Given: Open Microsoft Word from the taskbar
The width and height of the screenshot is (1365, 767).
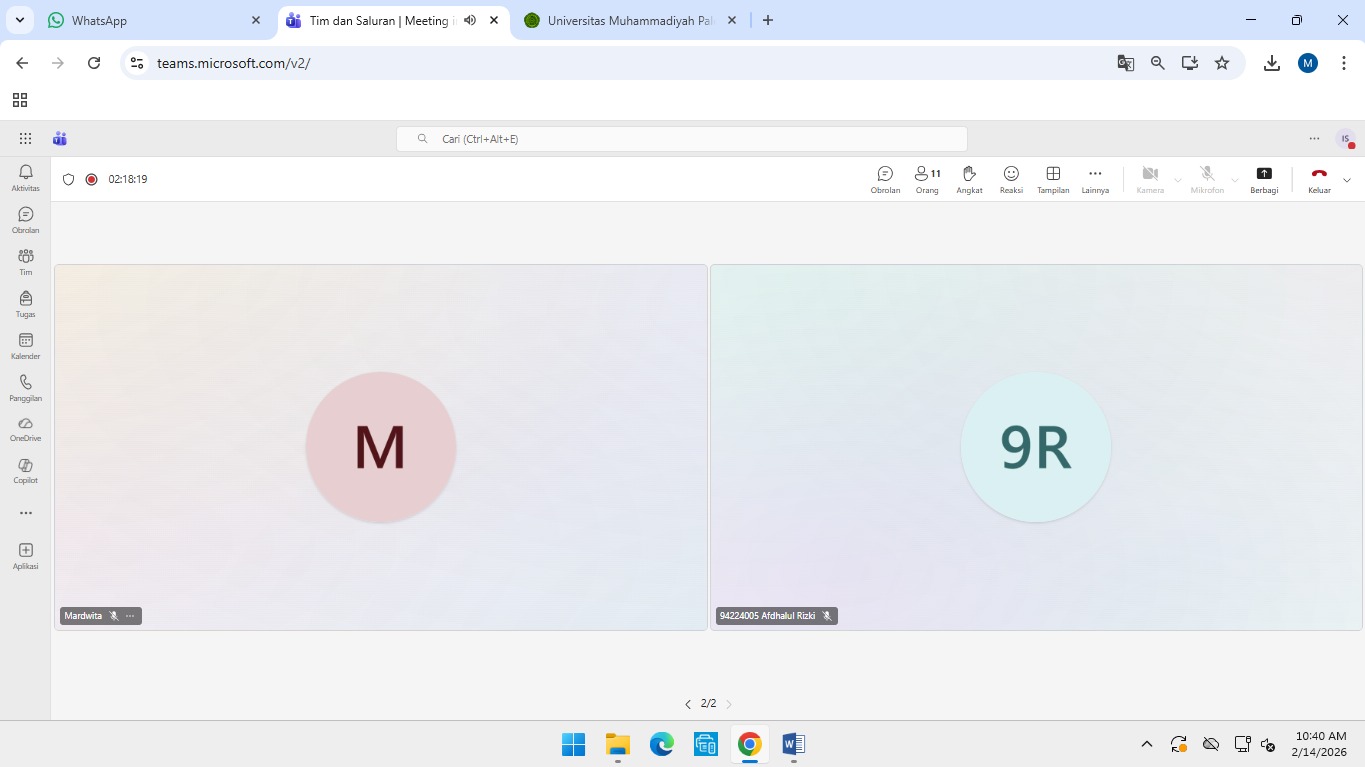Looking at the screenshot, I should click(x=793, y=744).
